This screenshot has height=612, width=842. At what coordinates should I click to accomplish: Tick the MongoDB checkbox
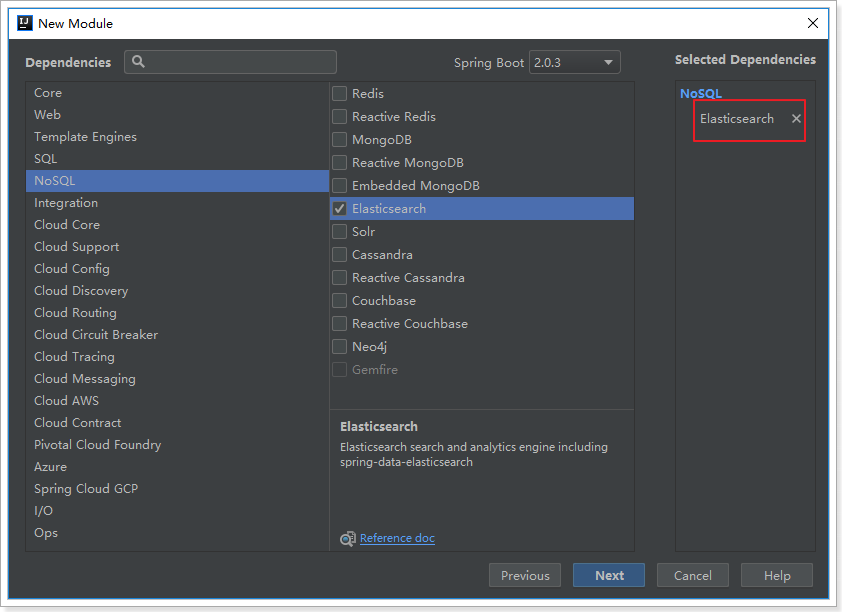(x=340, y=140)
